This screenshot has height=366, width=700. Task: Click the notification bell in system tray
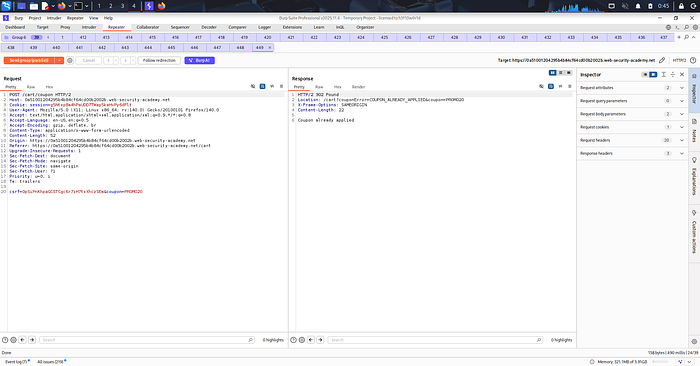tap(638, 6)
